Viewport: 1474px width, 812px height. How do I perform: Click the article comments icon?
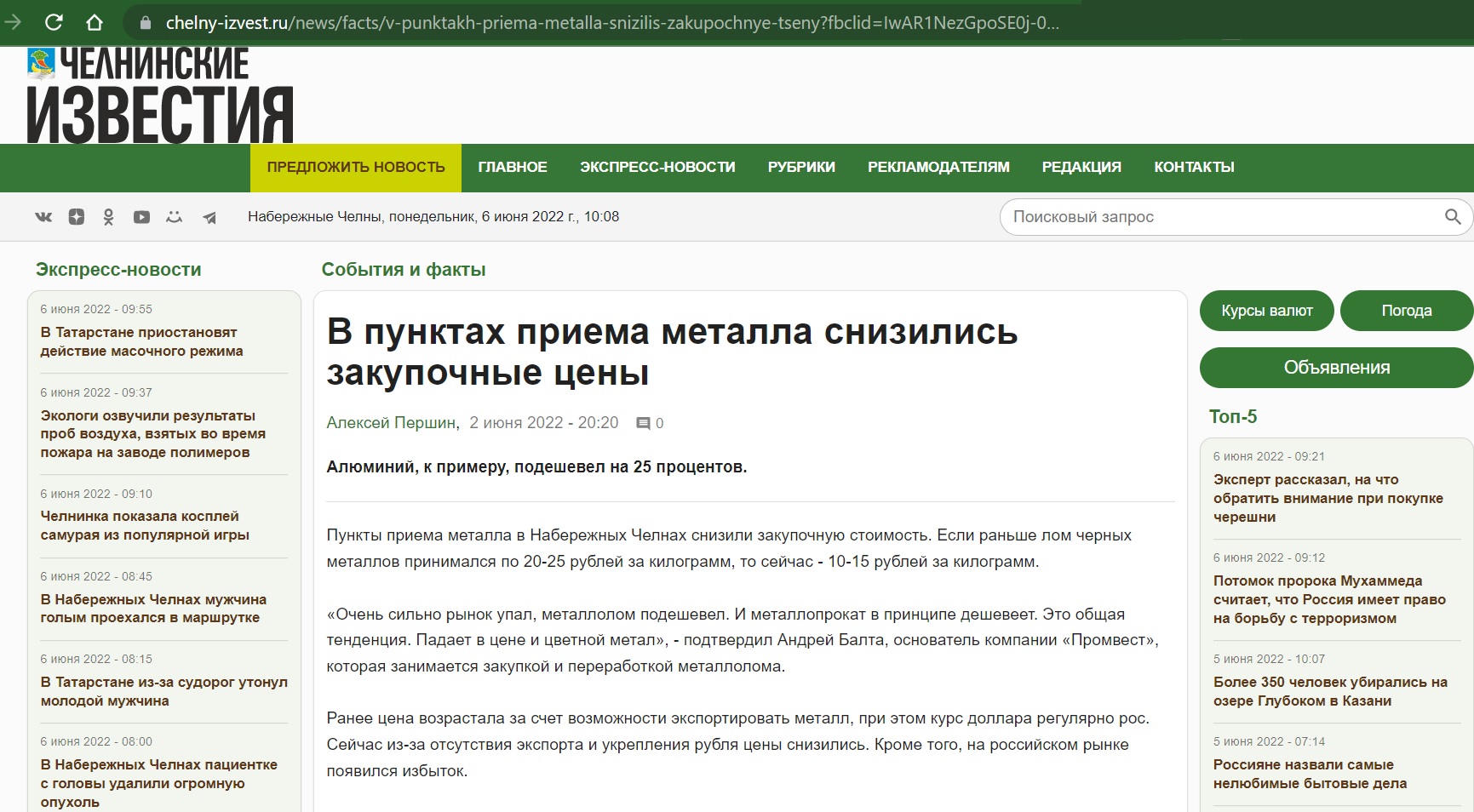click(644, 424)
